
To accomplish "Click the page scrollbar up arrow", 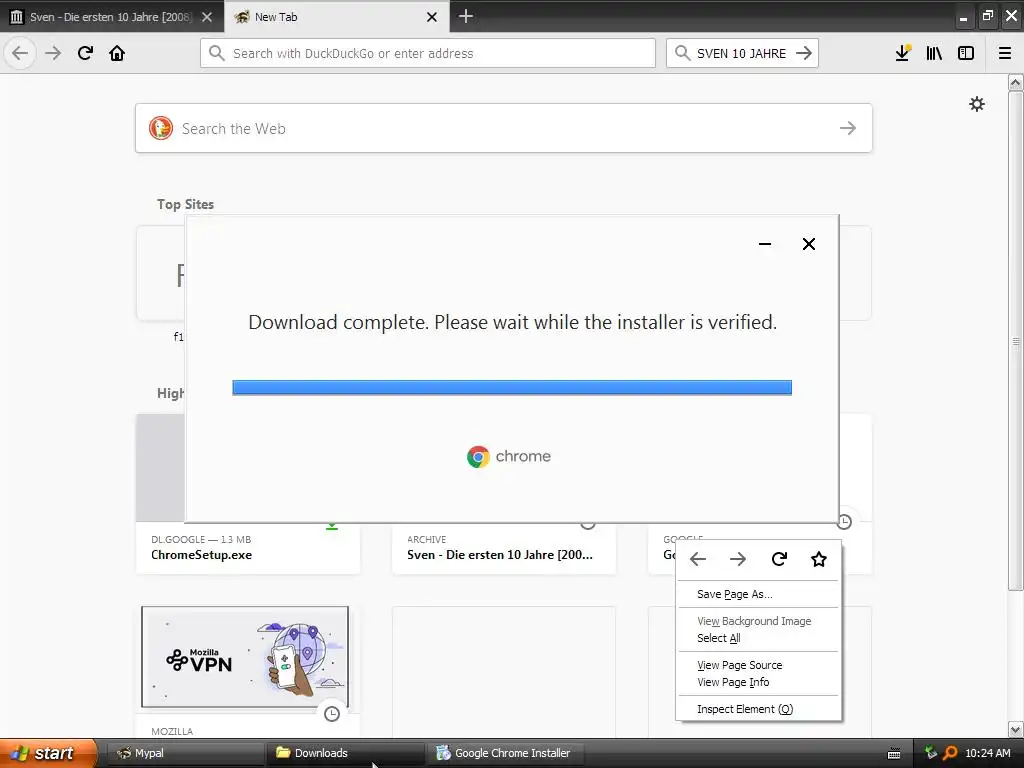I will point(1015,82).
